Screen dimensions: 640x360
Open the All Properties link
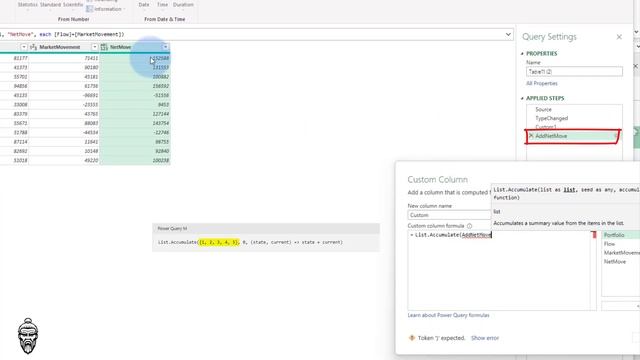point(542,83)
